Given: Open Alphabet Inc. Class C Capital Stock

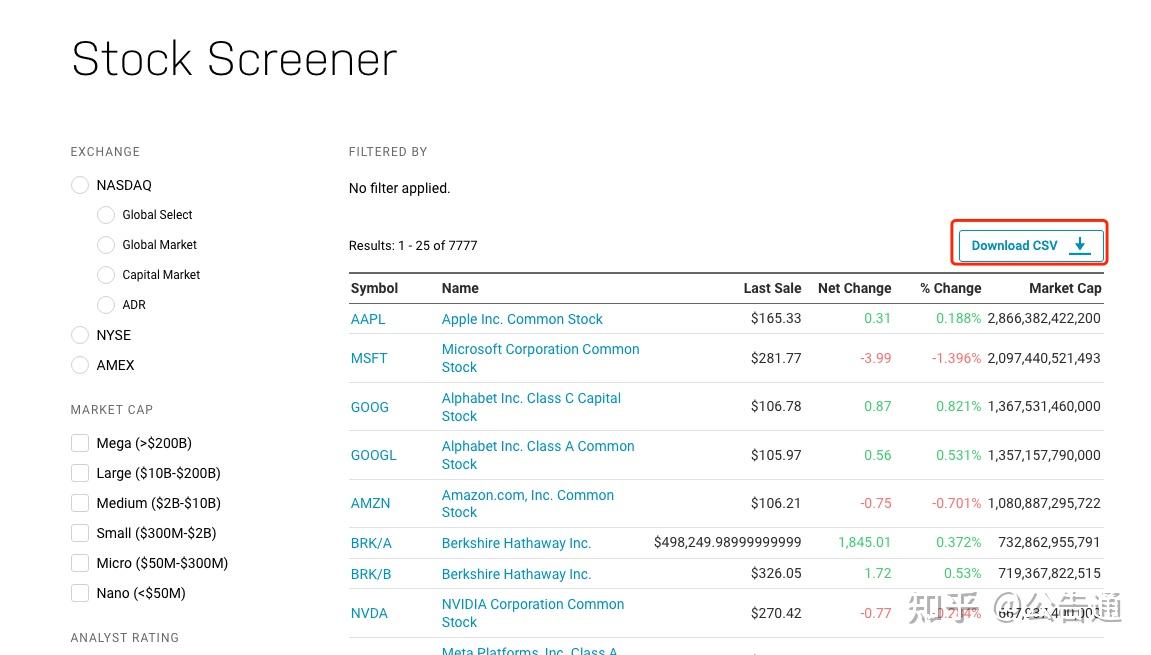Looking at the screenshot, I should pos(531,407).
